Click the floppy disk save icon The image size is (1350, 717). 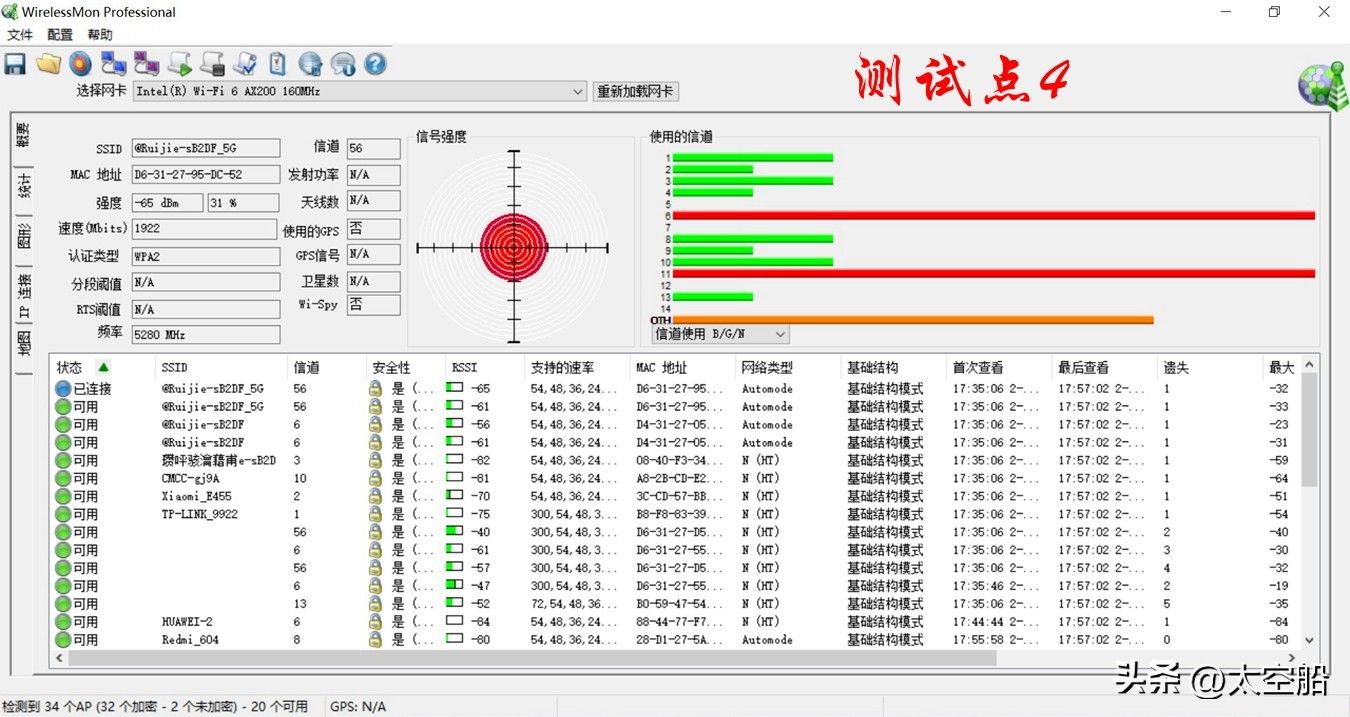tap(15, 65)
